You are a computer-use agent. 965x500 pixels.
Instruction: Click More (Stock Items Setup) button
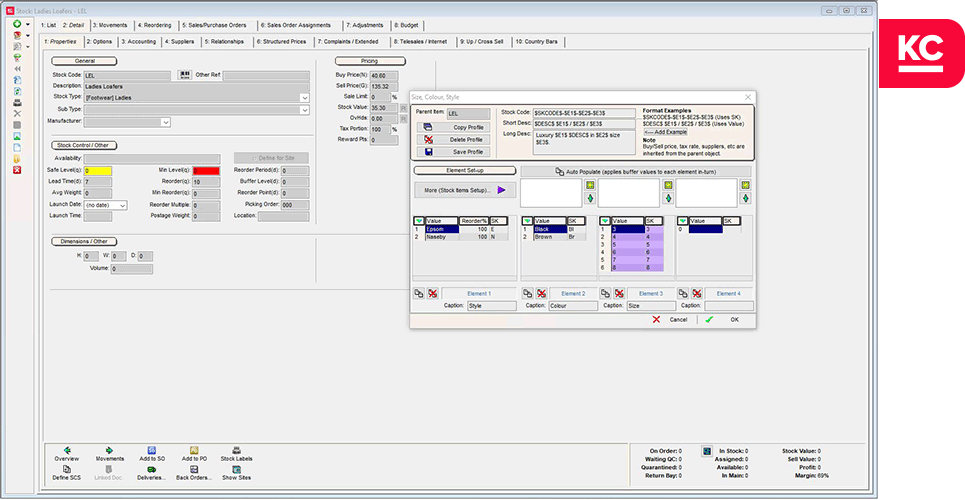pyautogui.click(x=465, y=190)
